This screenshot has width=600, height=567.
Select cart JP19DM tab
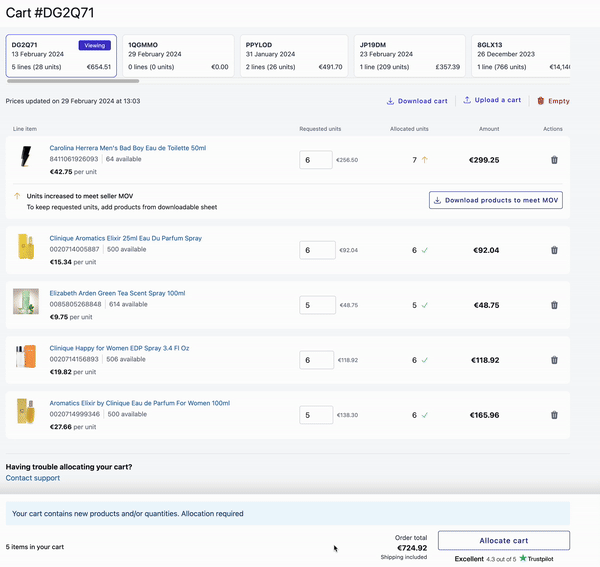tap(410, 56)
